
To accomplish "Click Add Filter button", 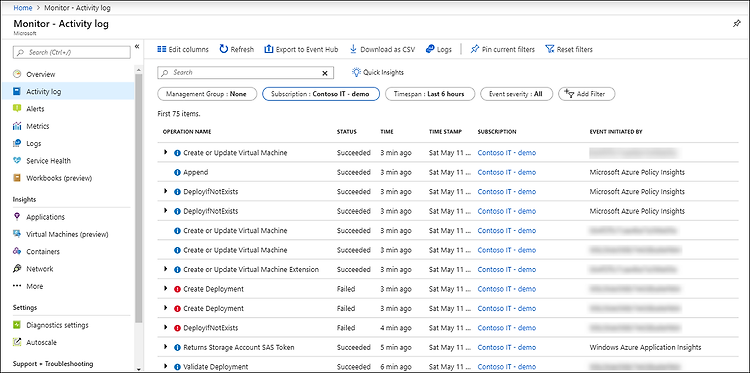I will (x=586, y=94).
